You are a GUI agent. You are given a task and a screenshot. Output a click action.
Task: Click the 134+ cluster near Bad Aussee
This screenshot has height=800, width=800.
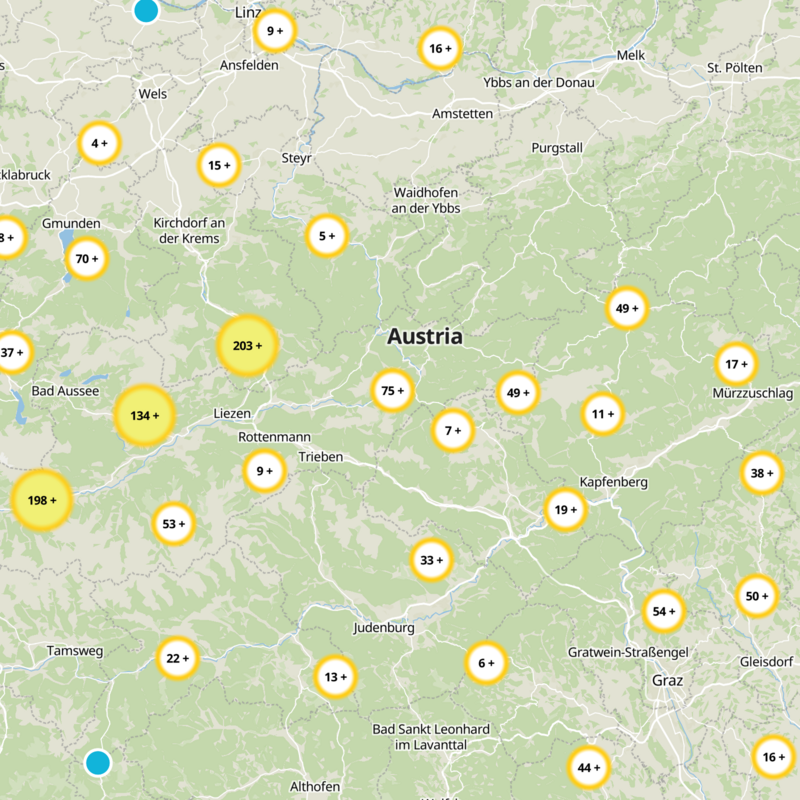(143, 413)
